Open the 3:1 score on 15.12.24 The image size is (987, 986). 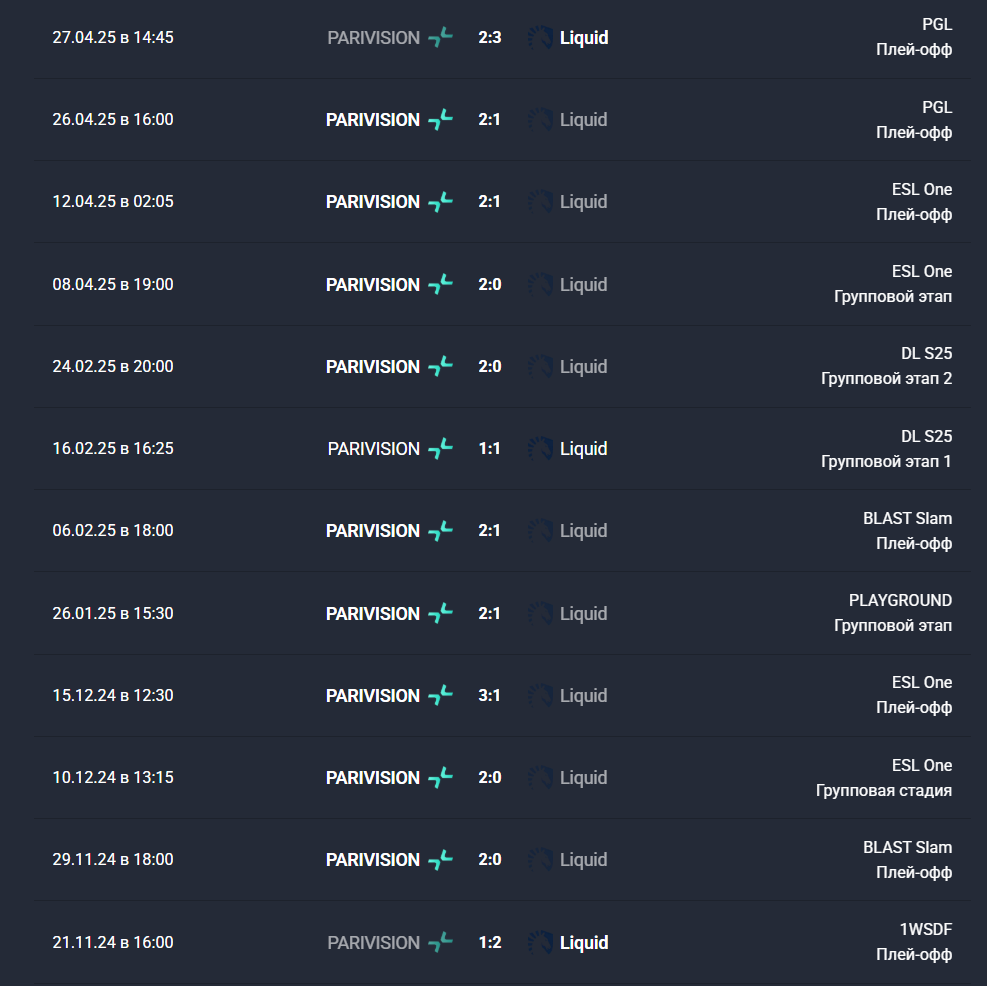(x=490, y=696)
